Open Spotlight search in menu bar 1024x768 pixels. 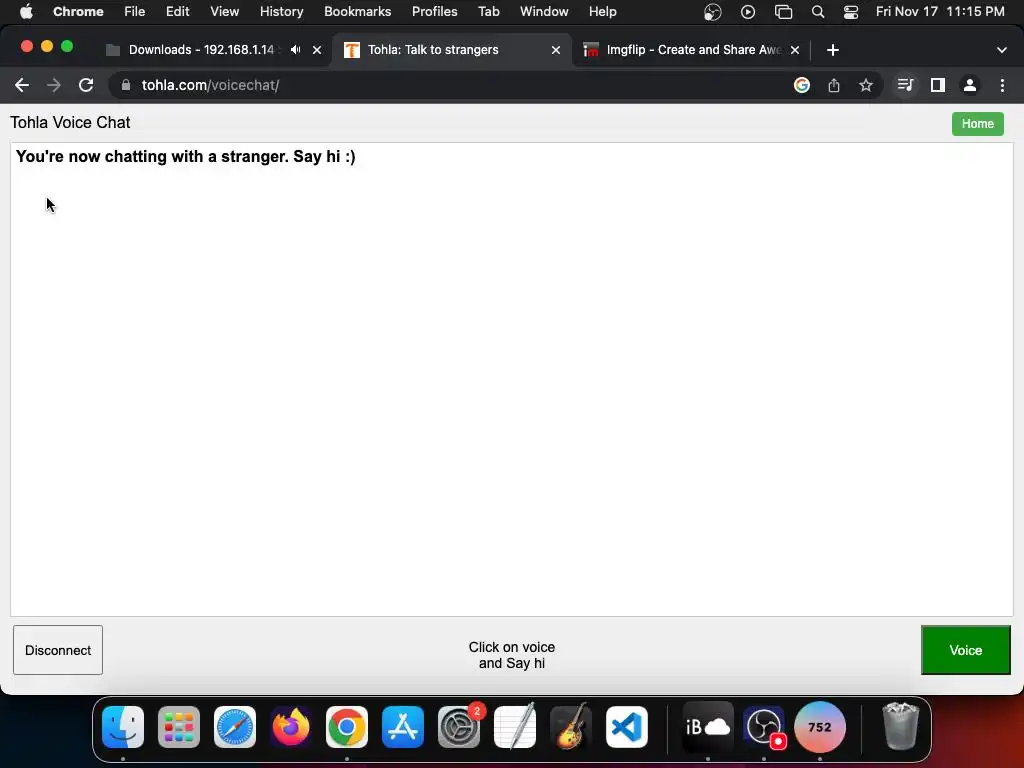click(818, 12)
